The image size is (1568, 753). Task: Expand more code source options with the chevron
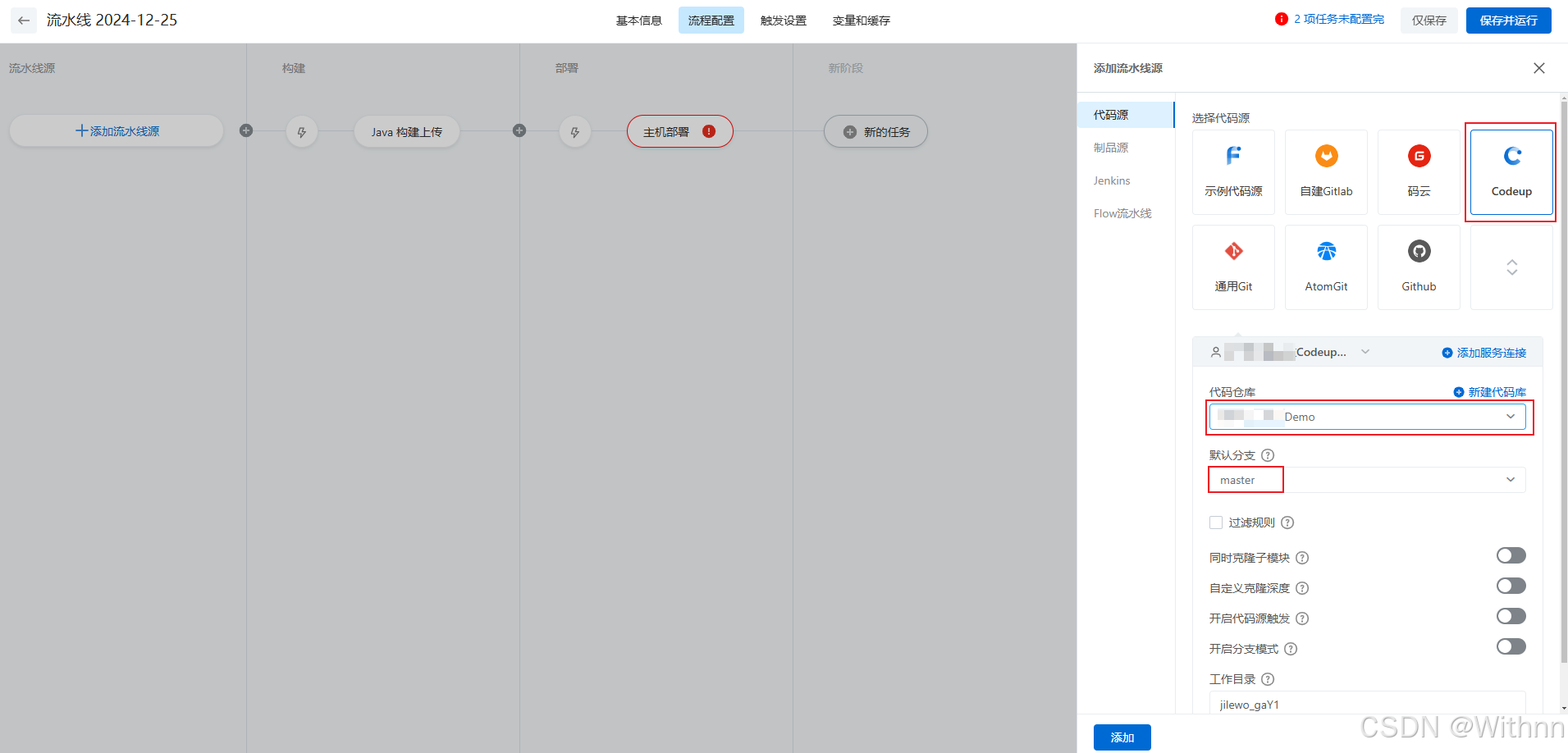point(1511,267)
